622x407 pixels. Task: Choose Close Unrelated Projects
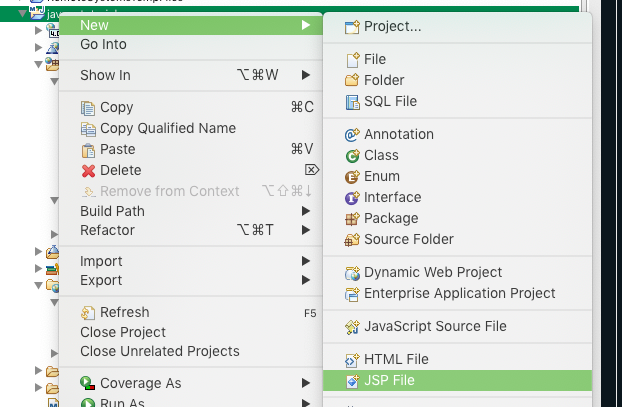(159, 351)
